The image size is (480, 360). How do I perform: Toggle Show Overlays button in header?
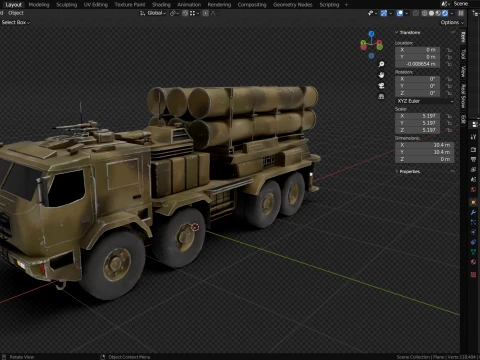(400, 13)
